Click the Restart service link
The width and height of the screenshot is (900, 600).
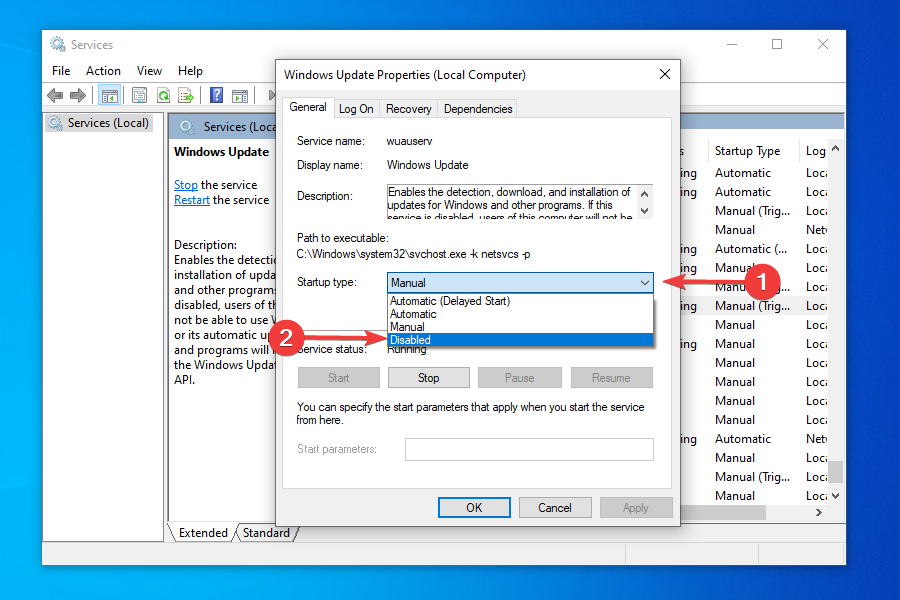point(192,199)
